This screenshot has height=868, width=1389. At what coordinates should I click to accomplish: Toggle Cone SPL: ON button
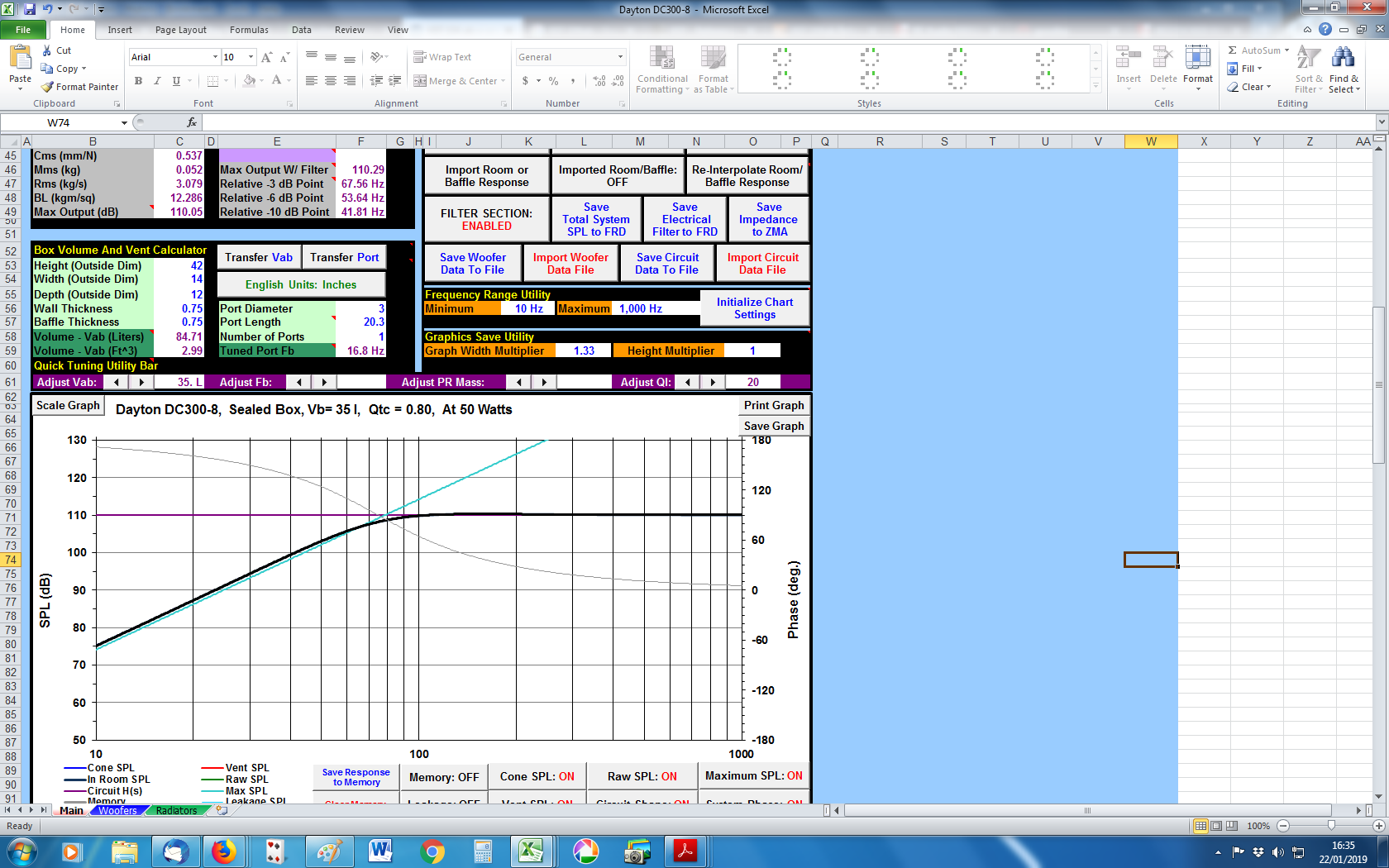pos(537,777)
